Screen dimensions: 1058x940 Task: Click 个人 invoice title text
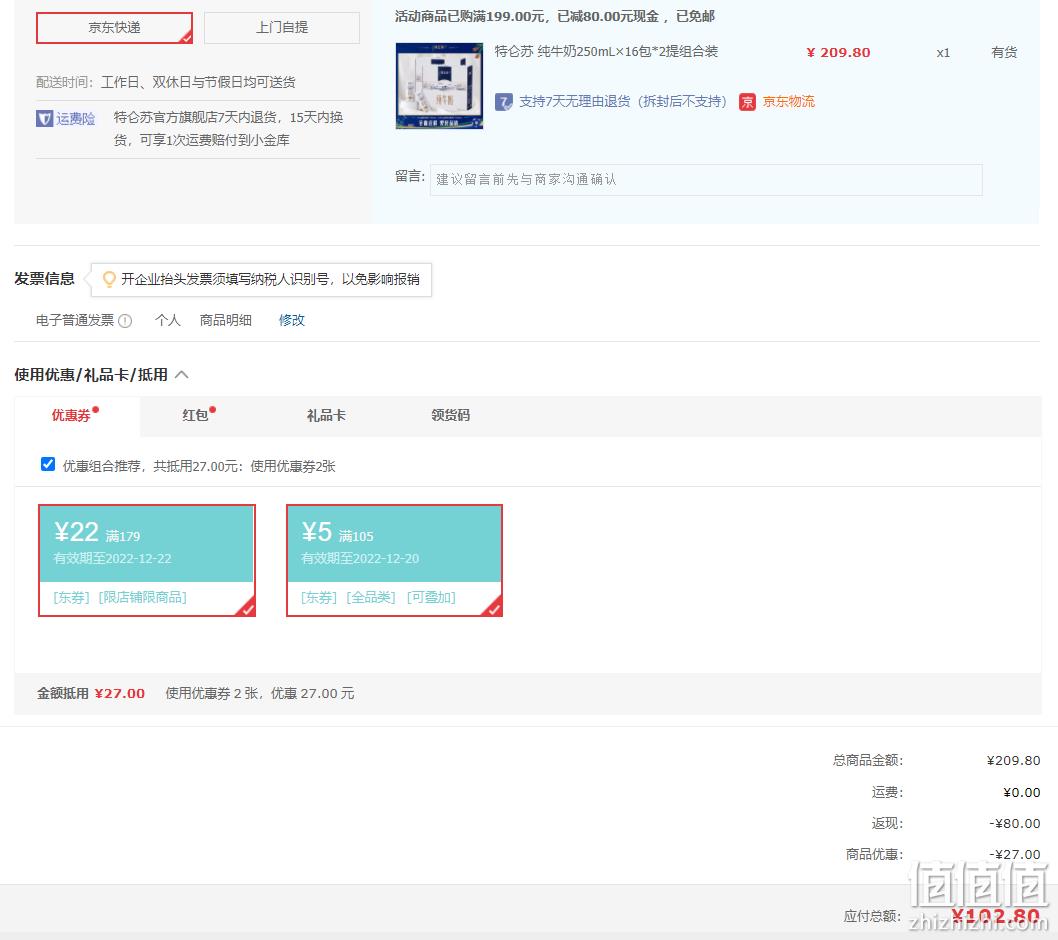(x=167, y=320)
